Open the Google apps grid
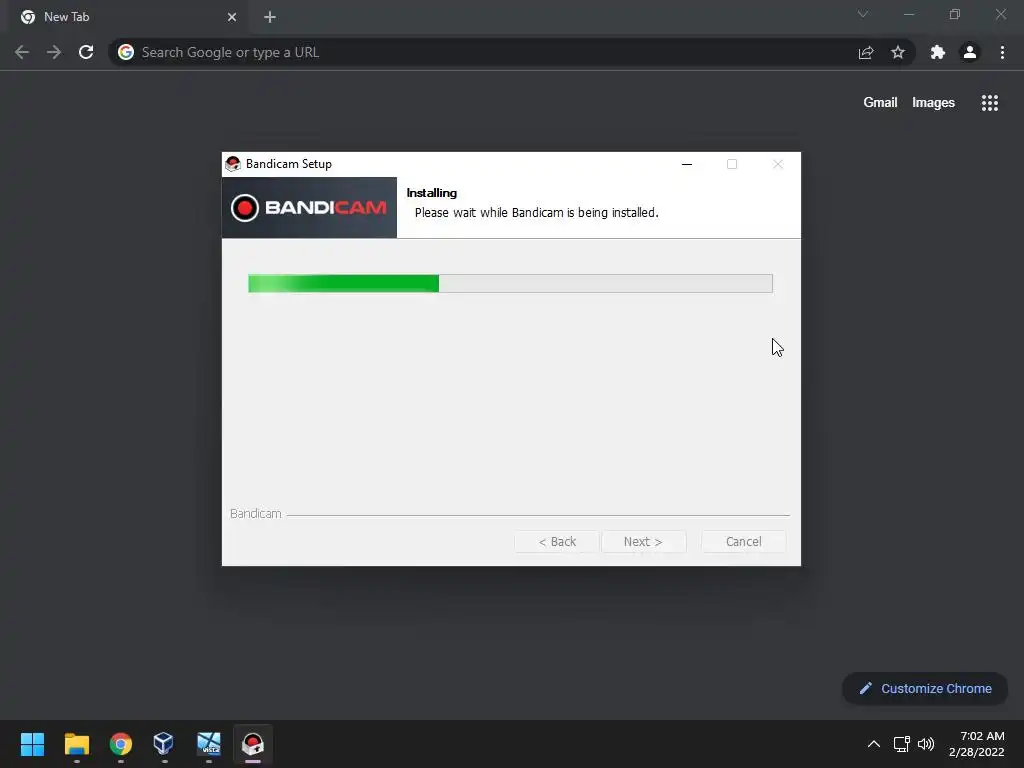 tap(990, 103)
